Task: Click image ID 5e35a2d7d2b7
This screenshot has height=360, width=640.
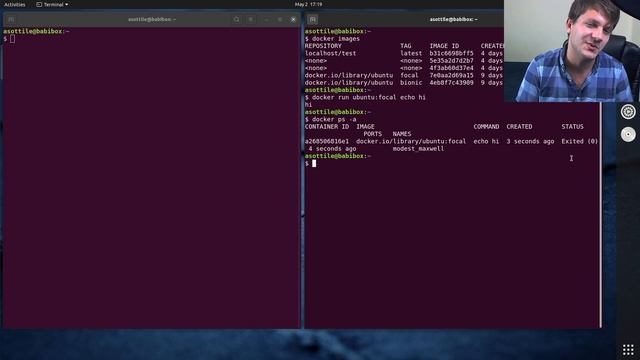Action: click(451, 61)
